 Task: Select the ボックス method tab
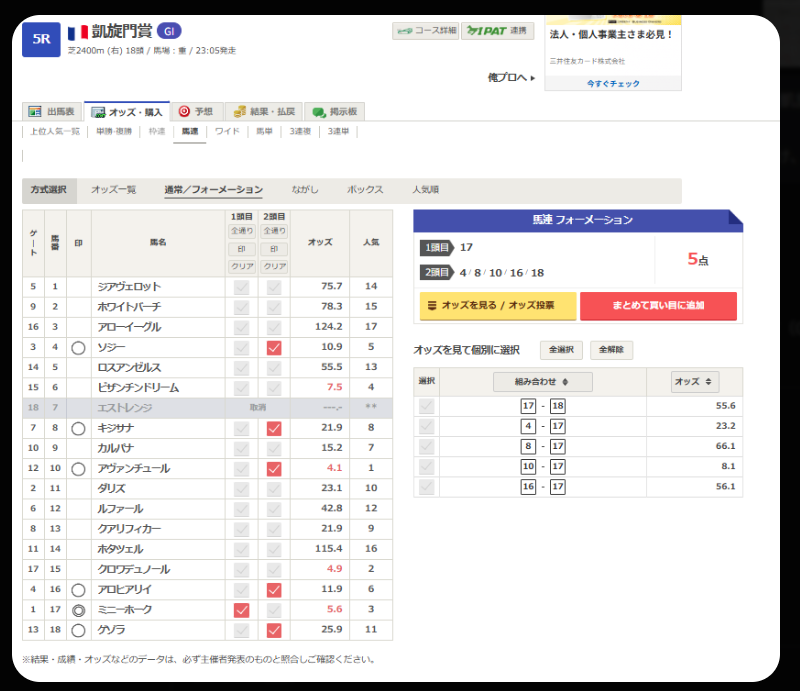(x=365, y=189)
